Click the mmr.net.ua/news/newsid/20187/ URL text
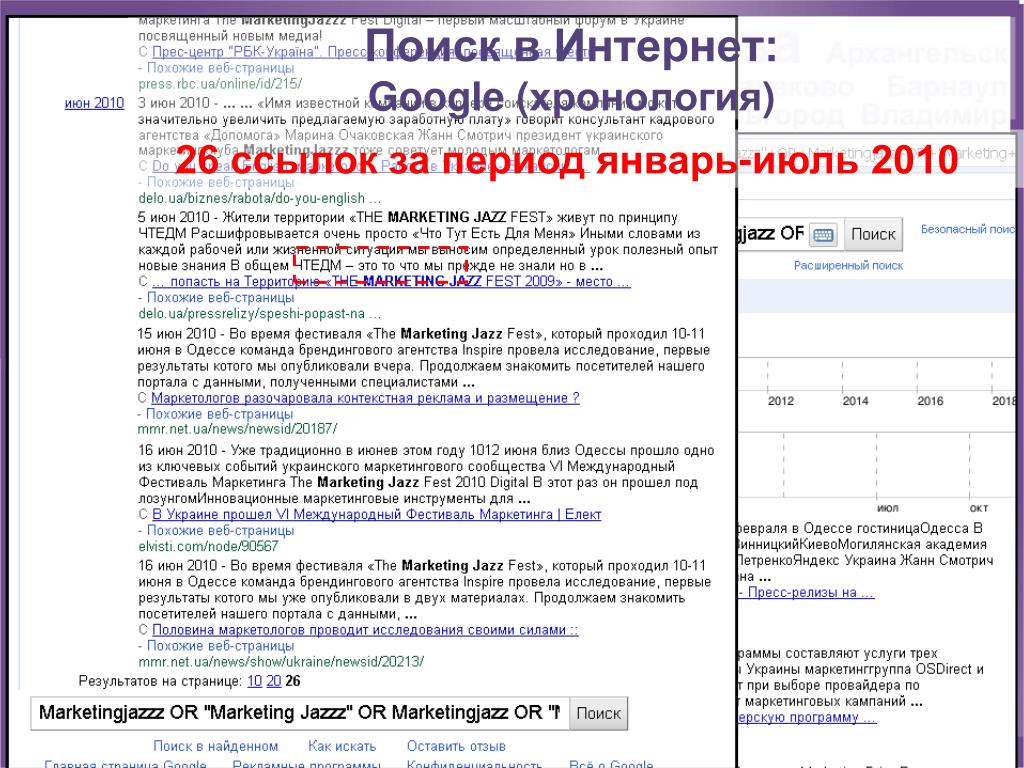1024x768 pixels. [237, 429]
